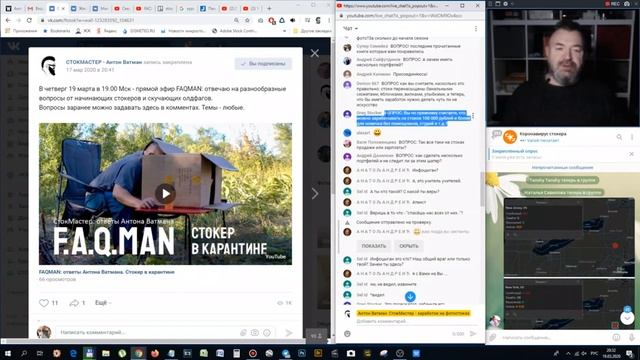This screenshot has width=640, height=360.
Task: Open the 'Приложения' bookmarks bar shortcut
Action: [20, 31]
